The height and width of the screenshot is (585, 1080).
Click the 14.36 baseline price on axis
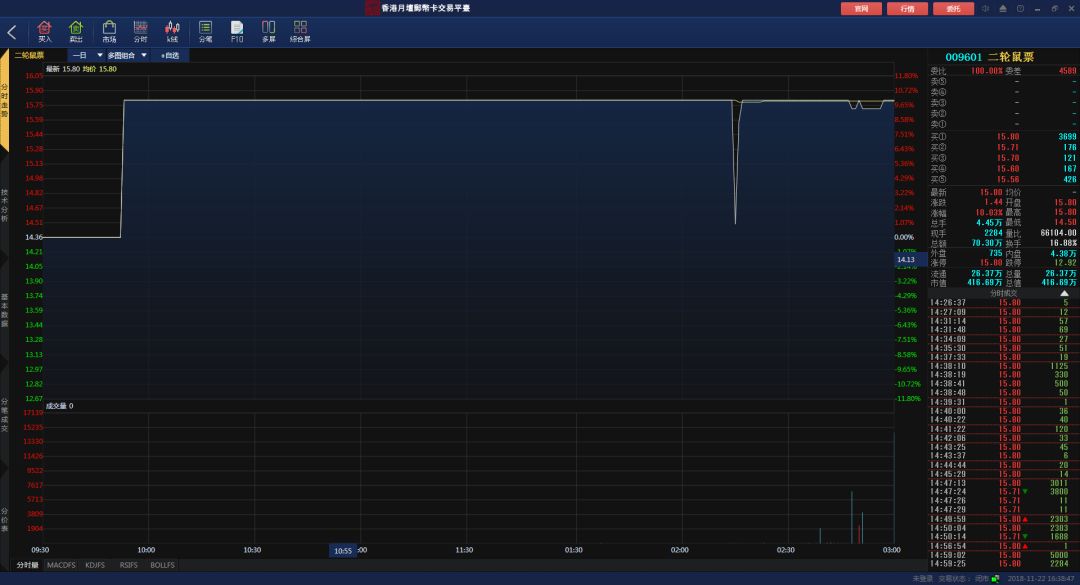click(34, 237)
